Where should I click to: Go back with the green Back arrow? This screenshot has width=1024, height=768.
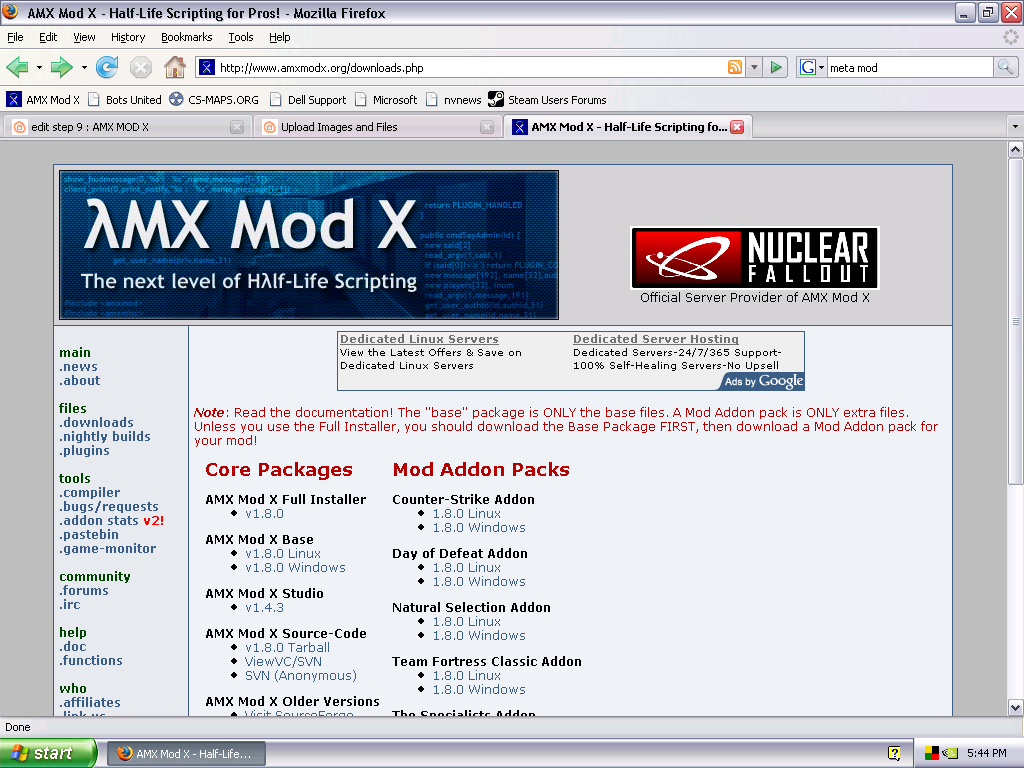click(x=18, y=67)
